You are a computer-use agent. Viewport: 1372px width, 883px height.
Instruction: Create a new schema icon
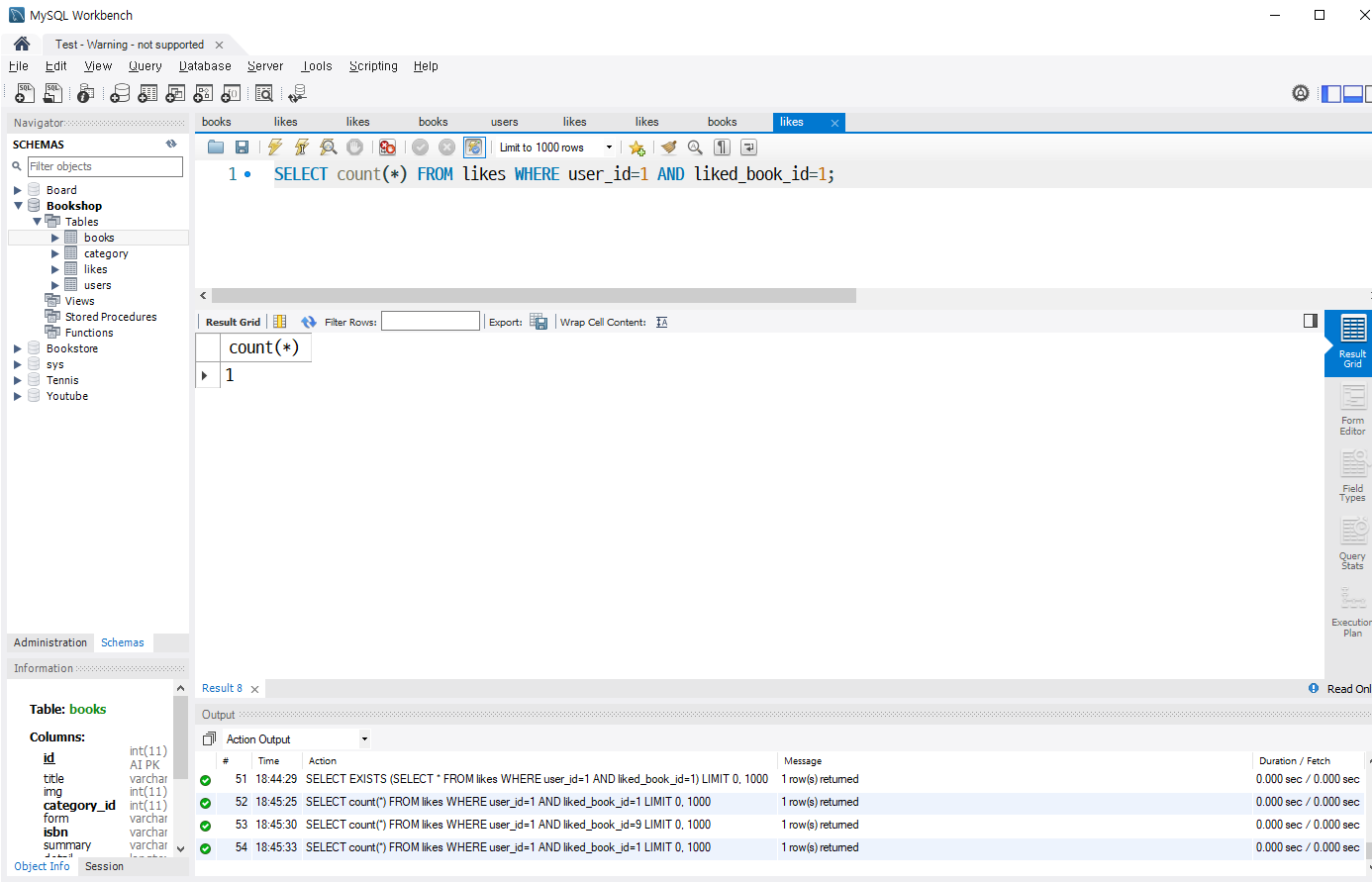(x=120, y=93)
